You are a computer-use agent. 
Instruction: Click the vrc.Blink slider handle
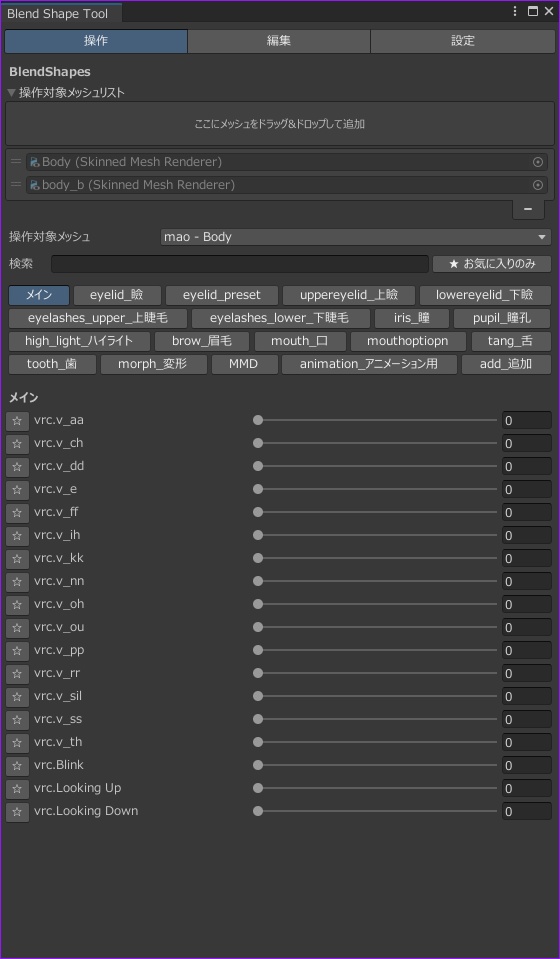[258, 765]
